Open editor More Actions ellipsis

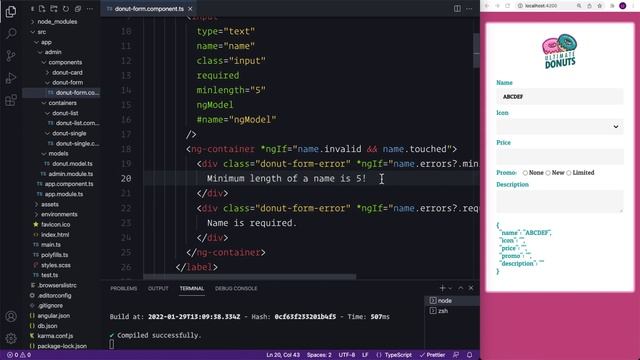[x=469, y=9]
